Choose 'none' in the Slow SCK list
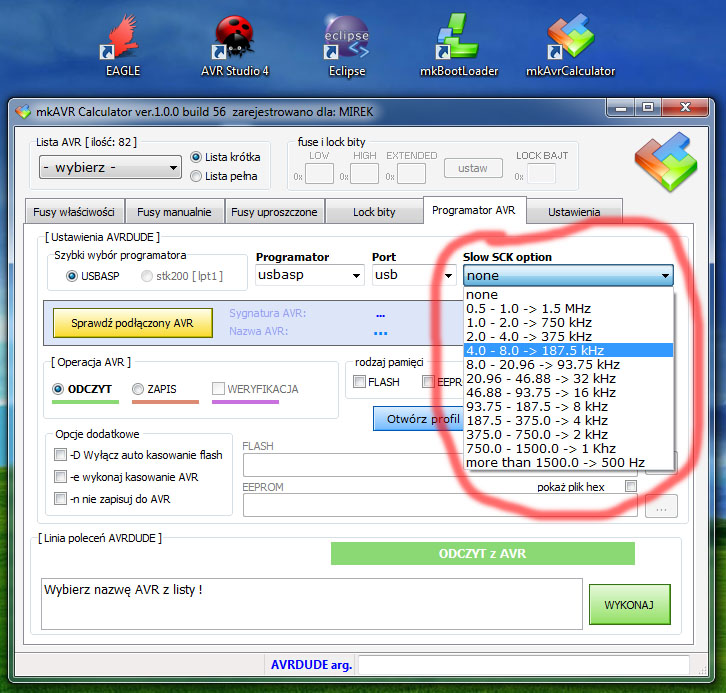726x693 pixels. coord(568,294)
